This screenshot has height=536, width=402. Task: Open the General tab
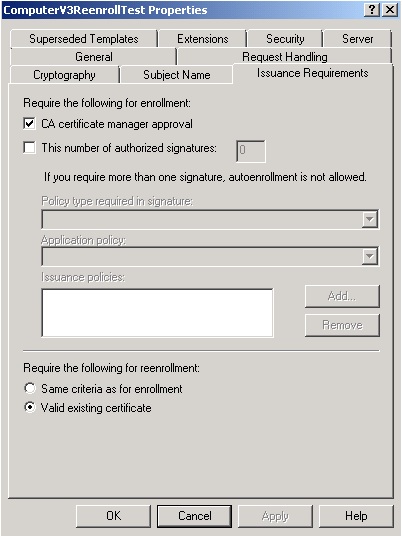coord(94,57)
